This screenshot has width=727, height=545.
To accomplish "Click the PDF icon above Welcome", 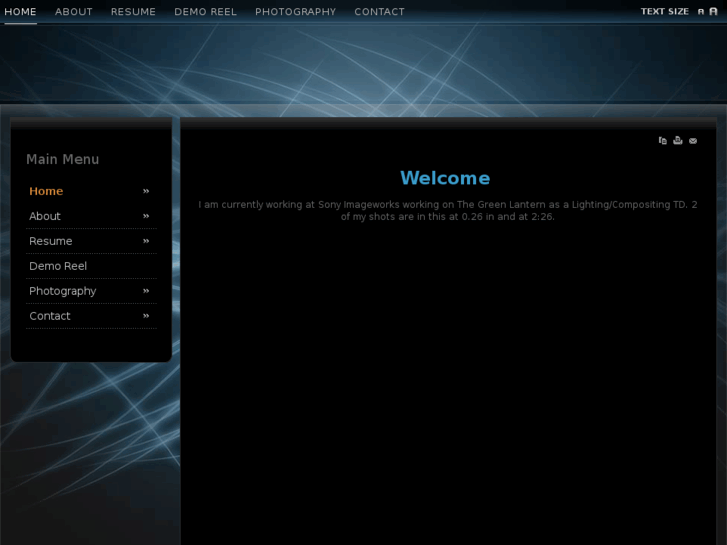I will [x=663, y=141].
